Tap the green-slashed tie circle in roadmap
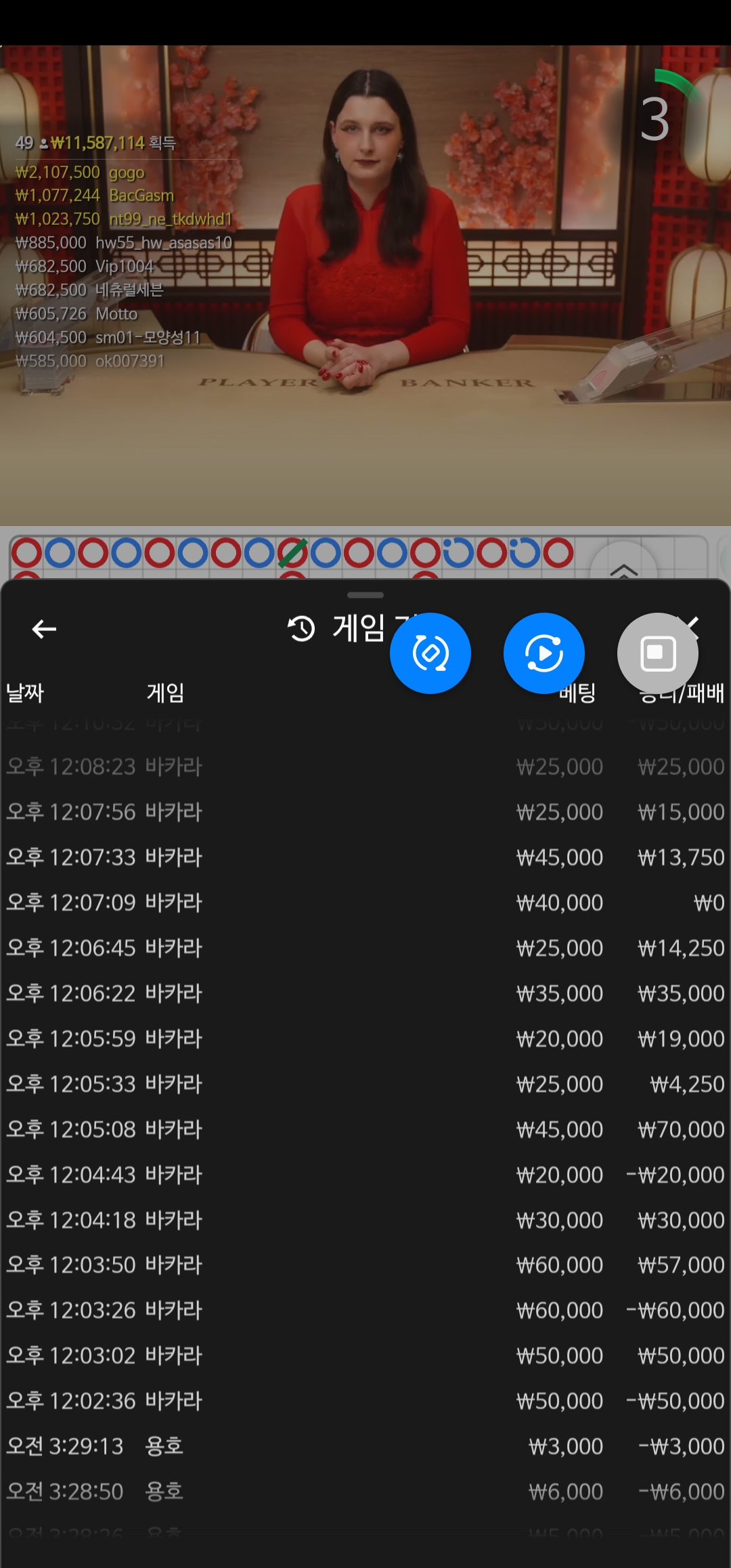 click(x=292, y=553)
